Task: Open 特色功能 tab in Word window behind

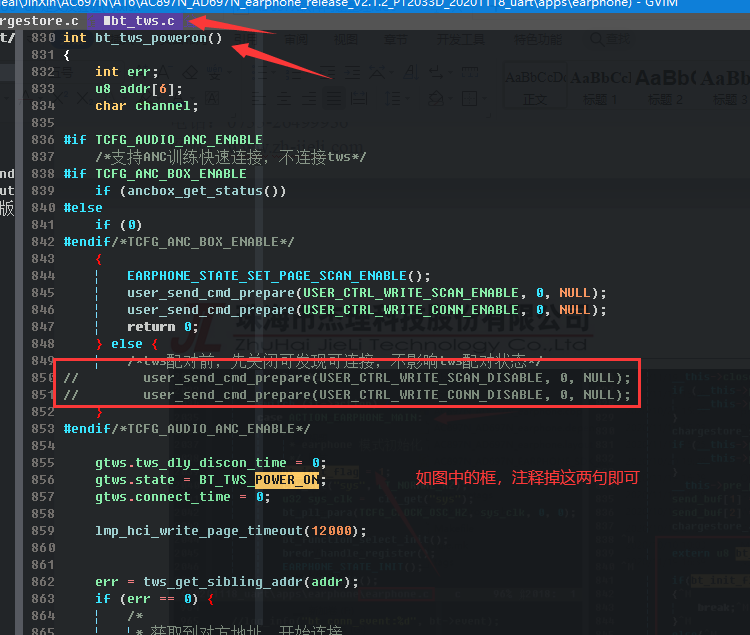Action: click(538, 39)
